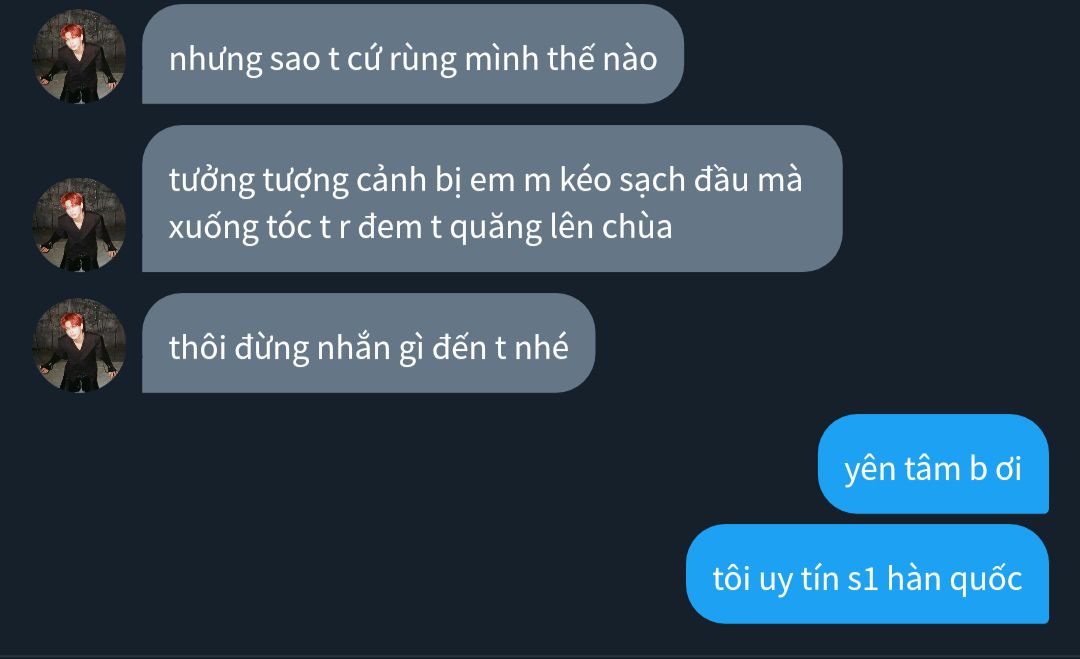Screen dimensions: 1080x659
Task: Click the word 'chùa' in the second message
Action: click(637, 227)
